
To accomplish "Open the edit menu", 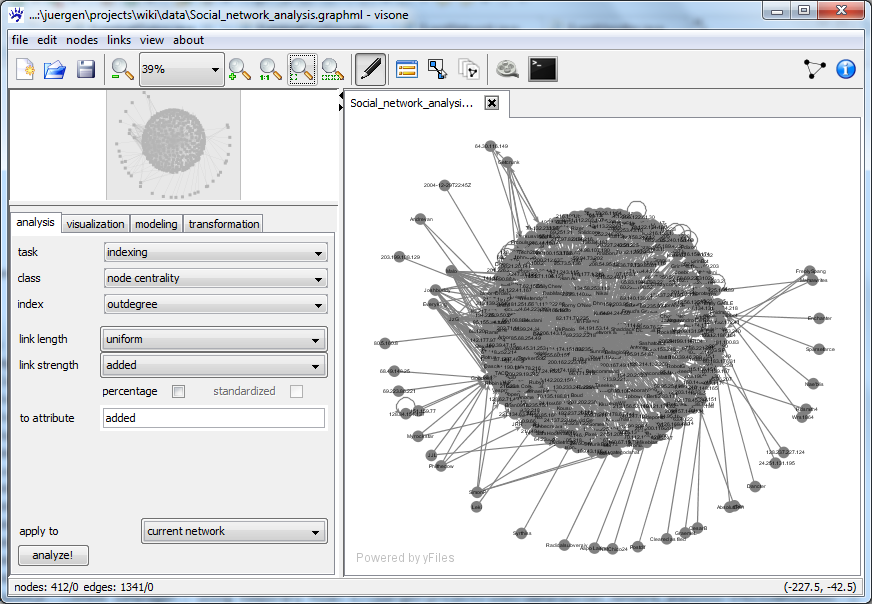I will [x=47, y=40].
